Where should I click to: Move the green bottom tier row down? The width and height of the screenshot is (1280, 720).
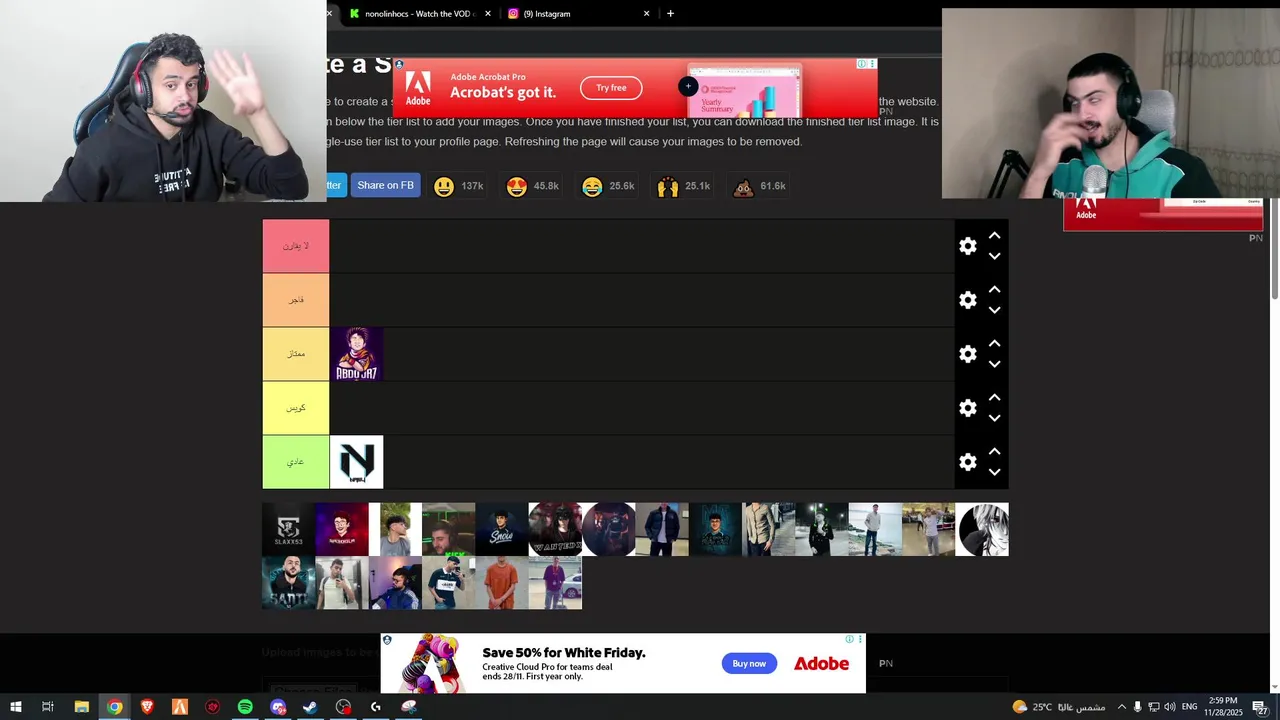995,472
